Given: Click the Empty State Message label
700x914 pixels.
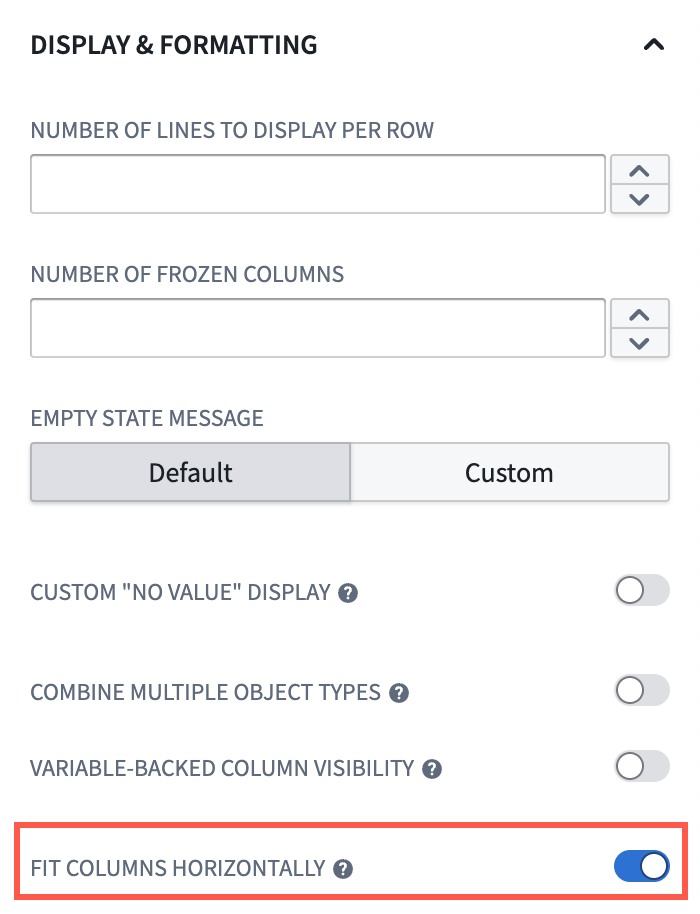Looking at the screenshot, I should pyautogui.click(x=146, y=418).
